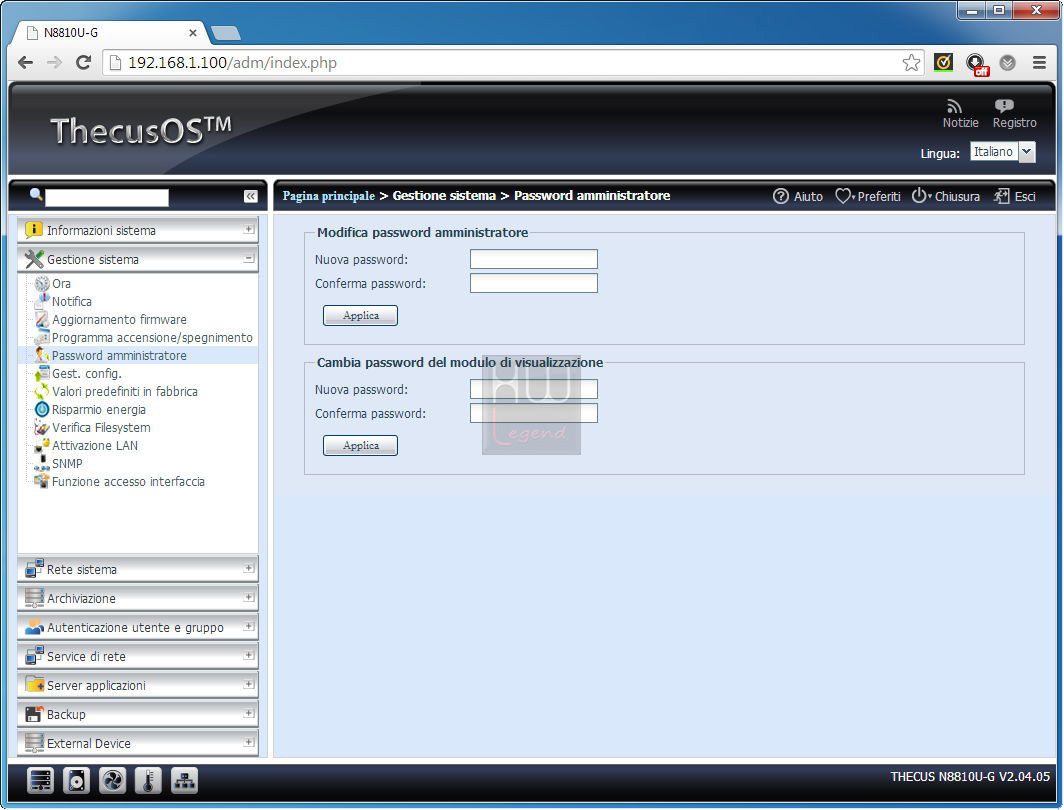Screen dimensions: 1064x810
Task: Open the Lingua language dropdown
Action: point(1002,152)
